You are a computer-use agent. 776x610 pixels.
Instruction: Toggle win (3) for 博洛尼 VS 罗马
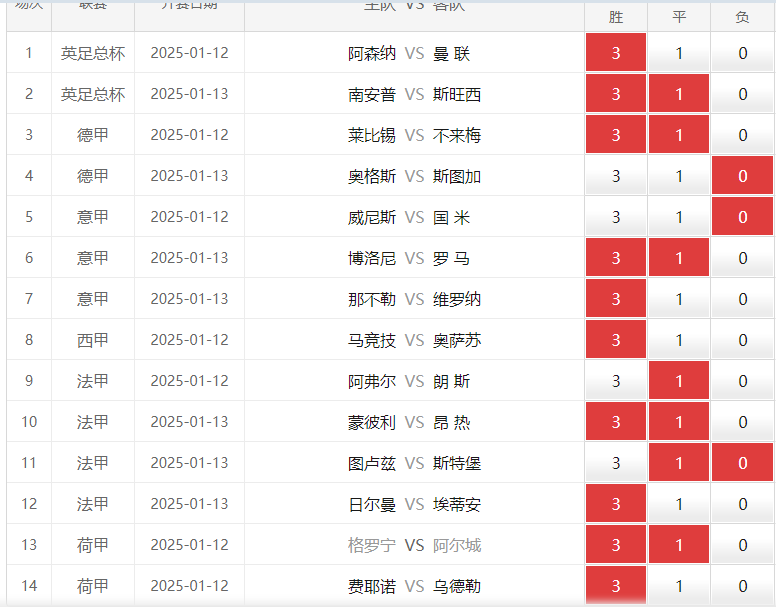[616, 258]
